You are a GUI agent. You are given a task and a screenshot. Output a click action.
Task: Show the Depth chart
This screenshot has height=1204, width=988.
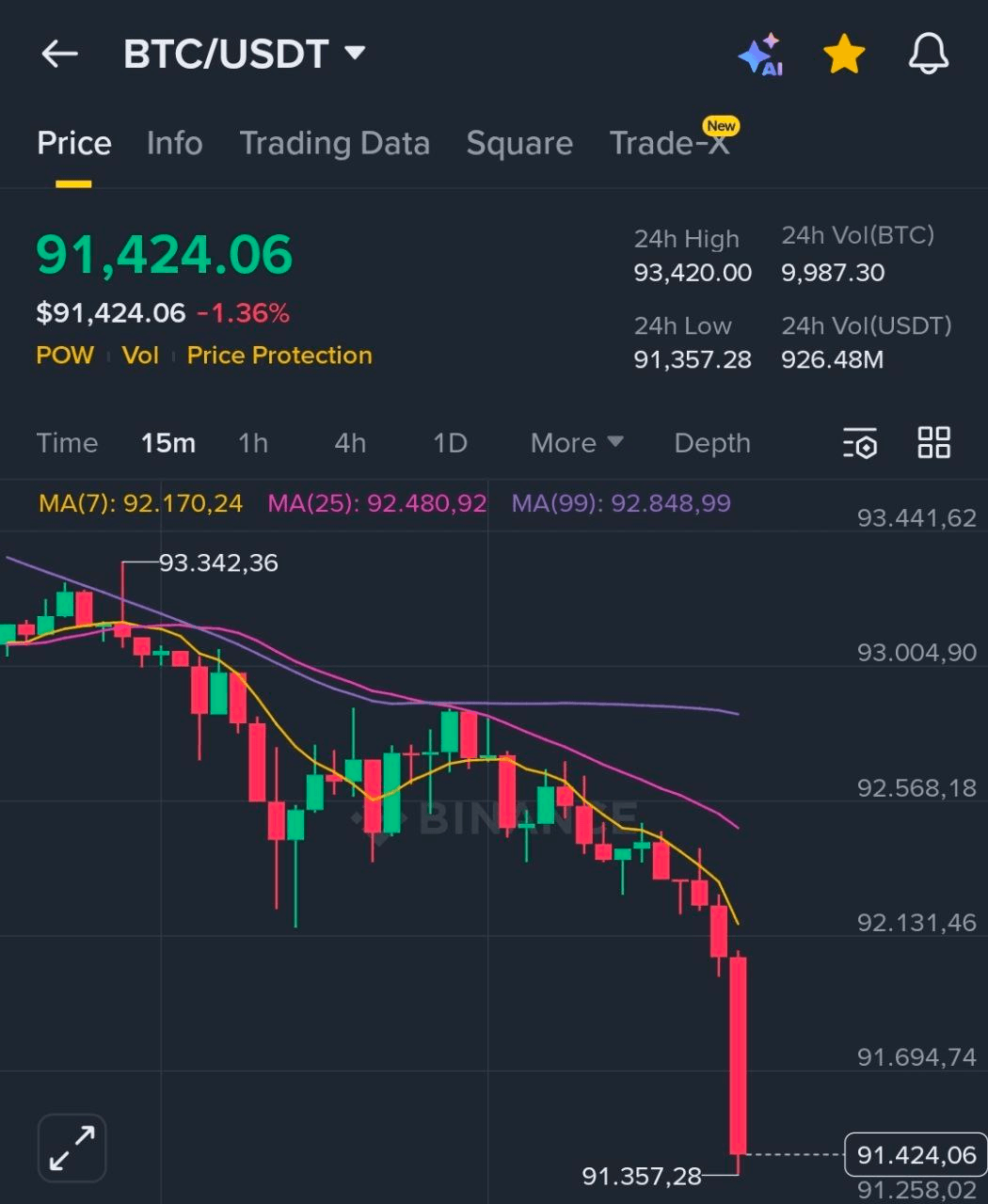tap(712, 443)
